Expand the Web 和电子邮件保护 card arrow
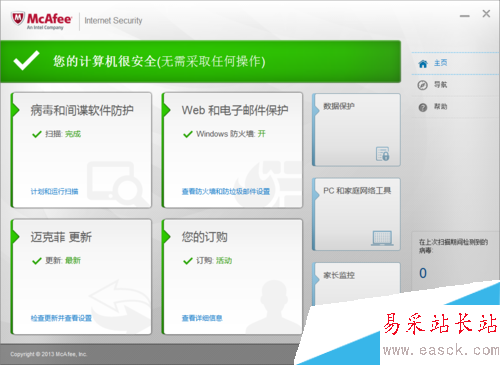The width and height of the screenshot is (500, 365). pos(167,110)
